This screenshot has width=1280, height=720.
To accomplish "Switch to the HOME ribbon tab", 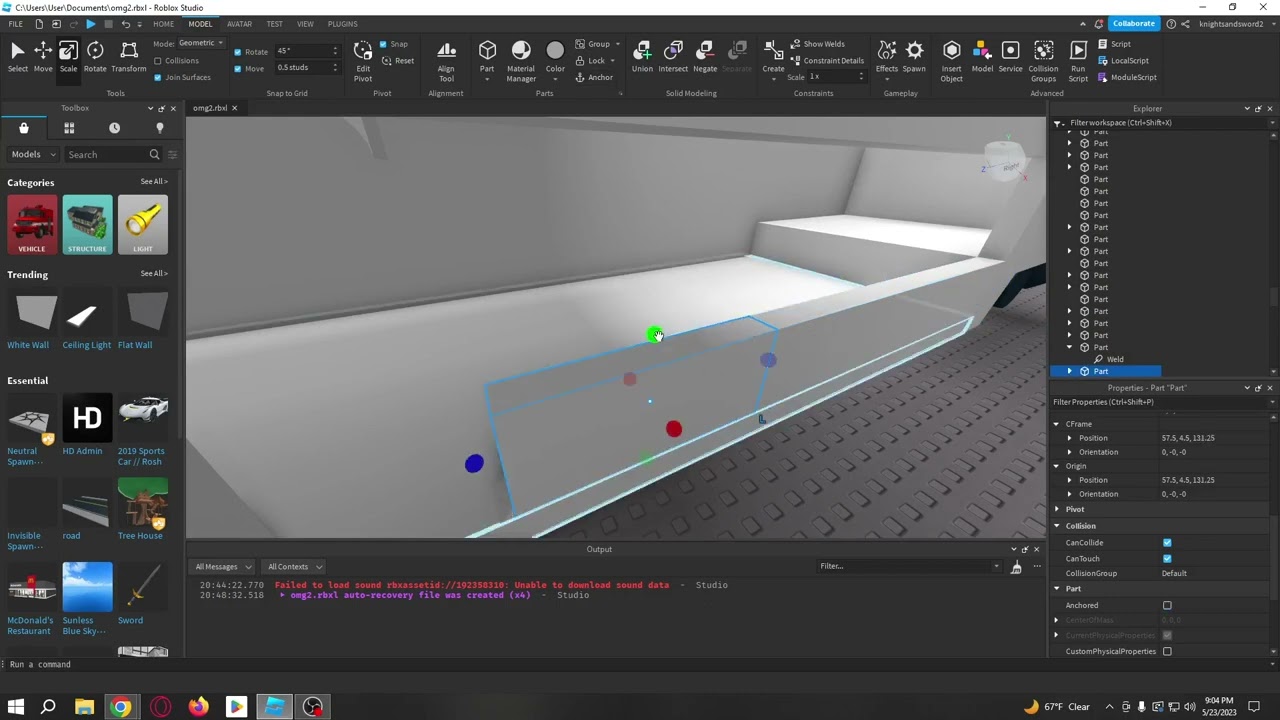I will [164, 24].
